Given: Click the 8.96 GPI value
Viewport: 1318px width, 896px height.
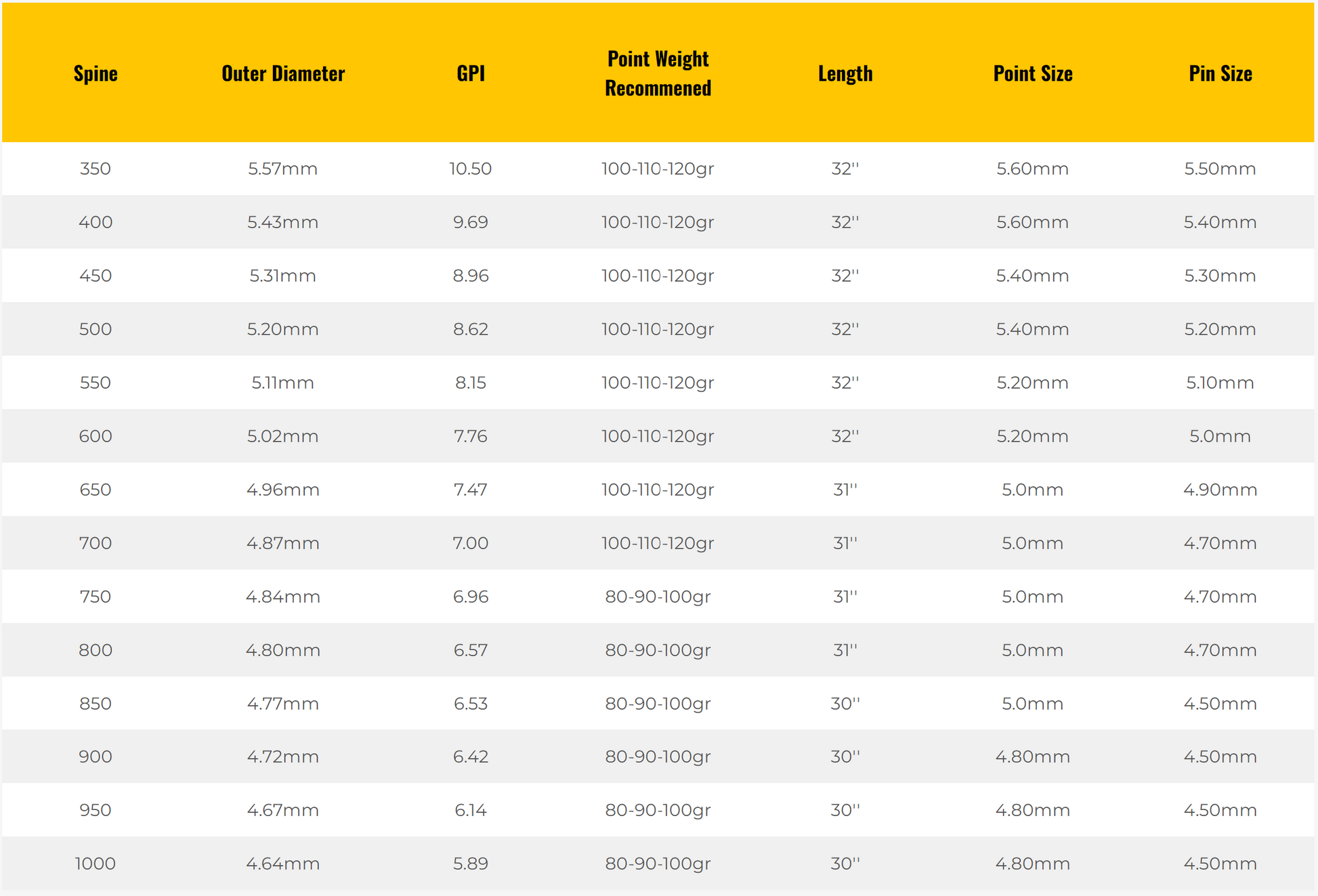Looking at the screenshot, I should point(471,276).
